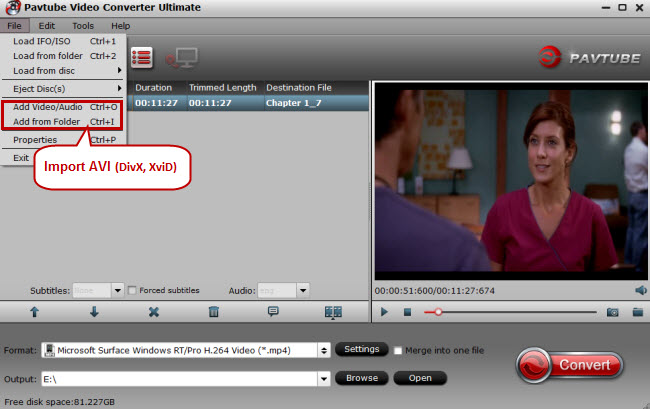Mute the preview speaker icon

coord(640,290)
